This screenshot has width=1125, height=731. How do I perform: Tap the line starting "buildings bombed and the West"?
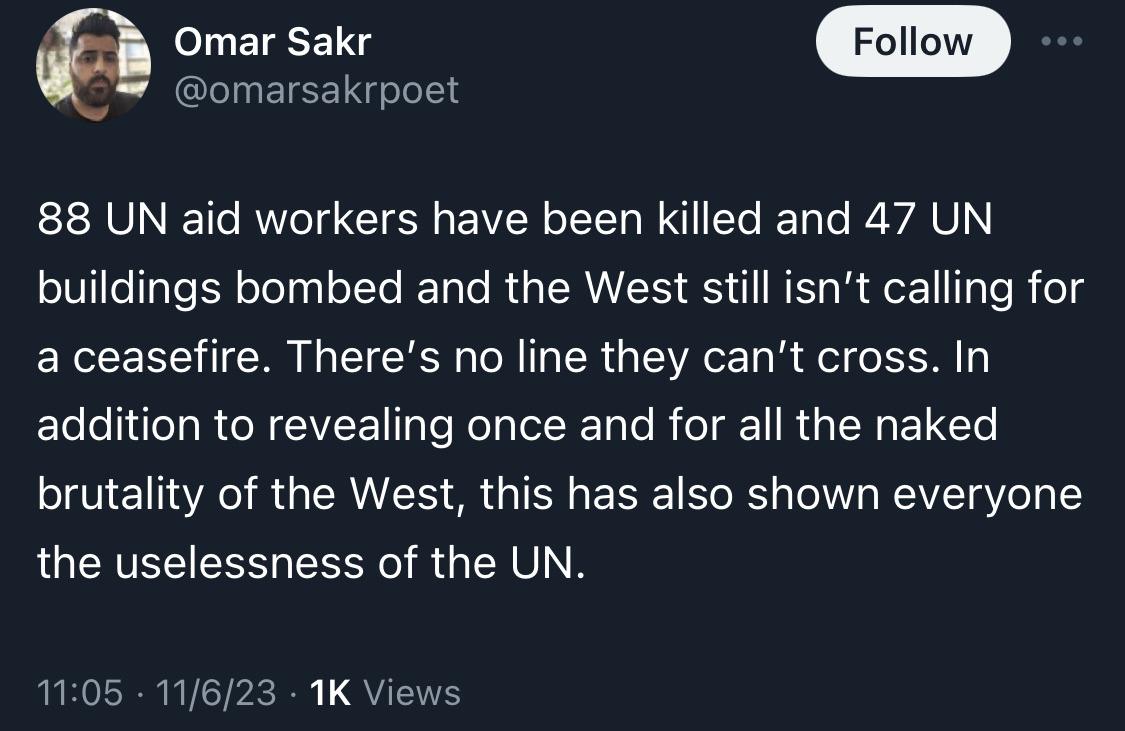560,289
